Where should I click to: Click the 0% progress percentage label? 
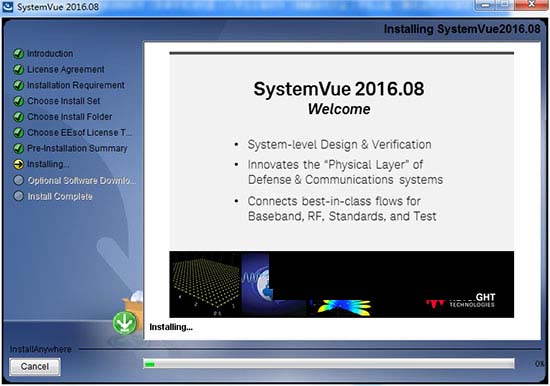pyautogui.click(x=539, y=364)
